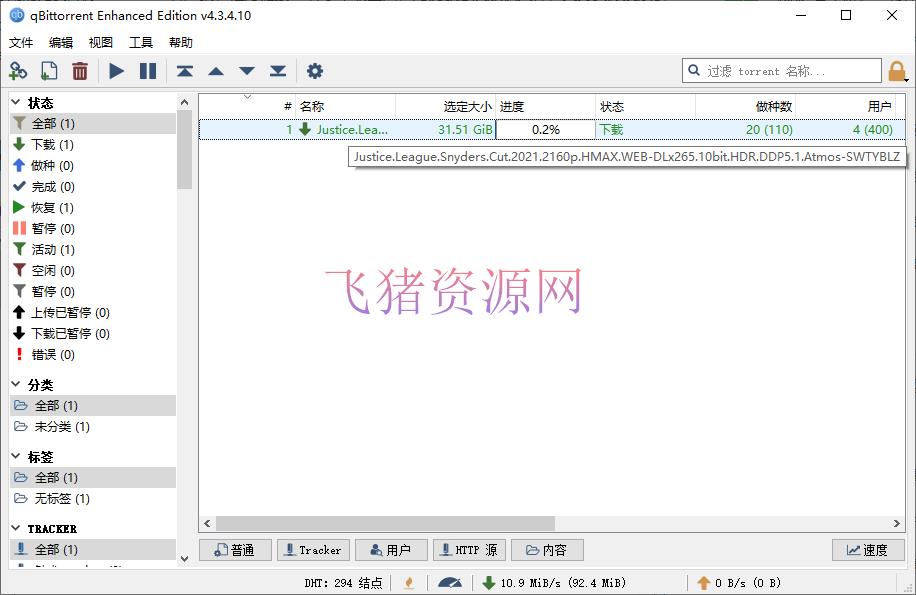Move torrent down in queue

[247, 71]
